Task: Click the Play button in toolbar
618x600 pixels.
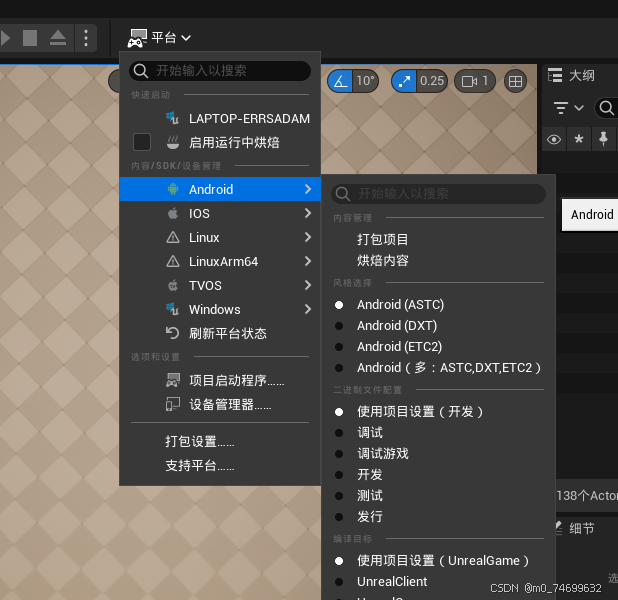Action: (6, 38)
